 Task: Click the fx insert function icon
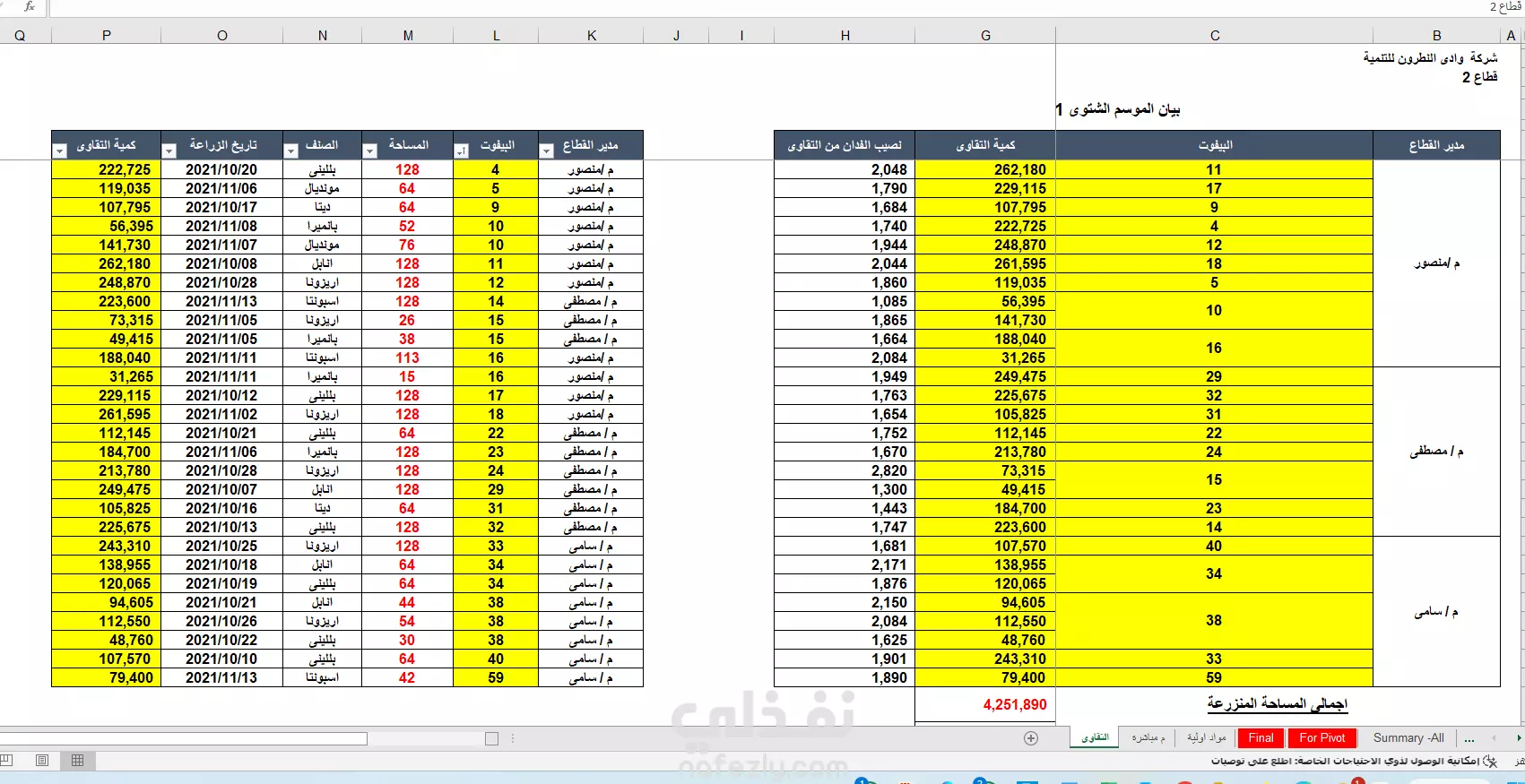pyautogui.click(x=30, y=6)
